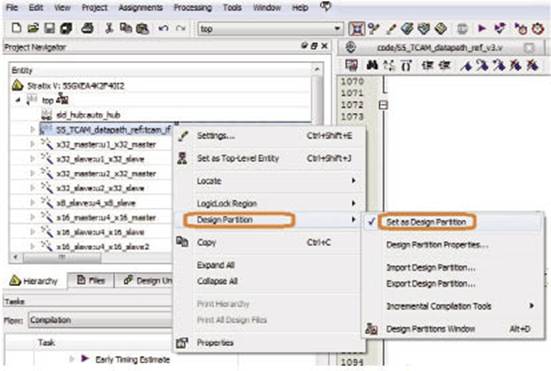
Task: Choose Design Partition Properties... entry
Action: 437,245
